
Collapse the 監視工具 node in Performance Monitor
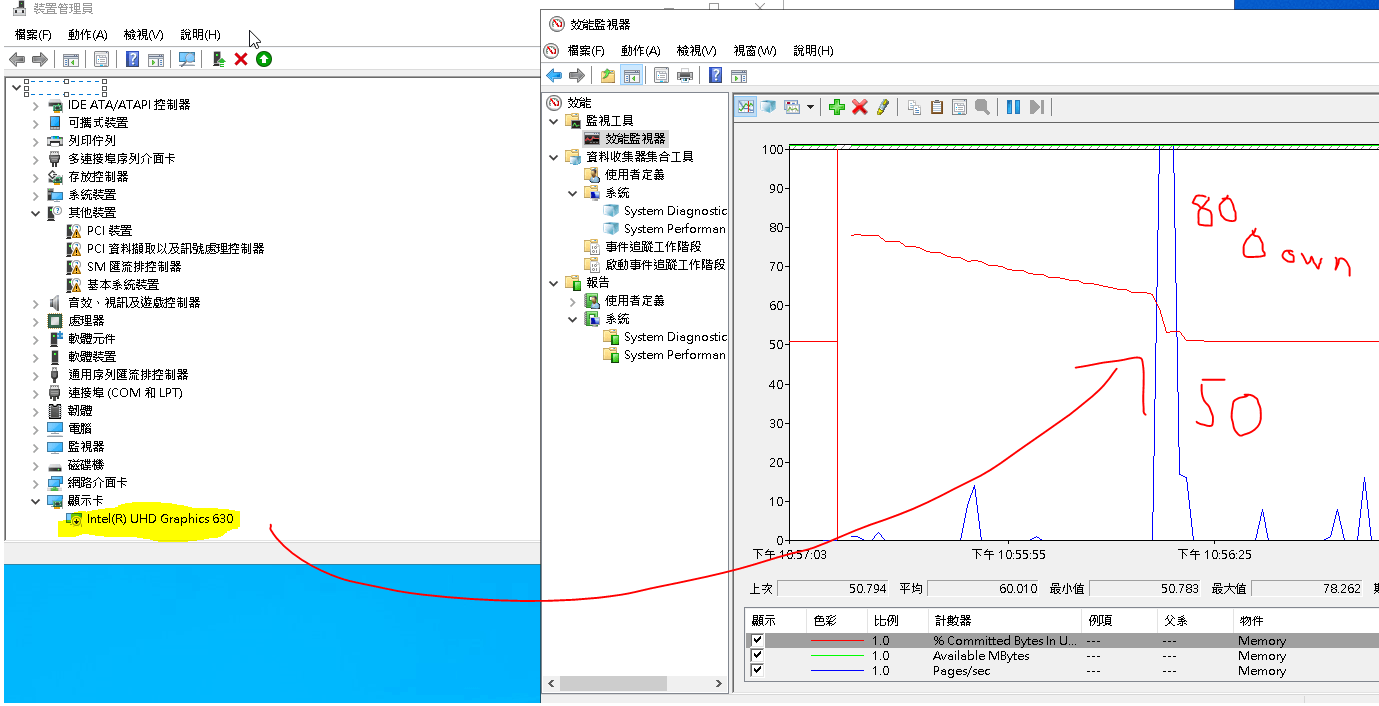click(x=555, y=121)
